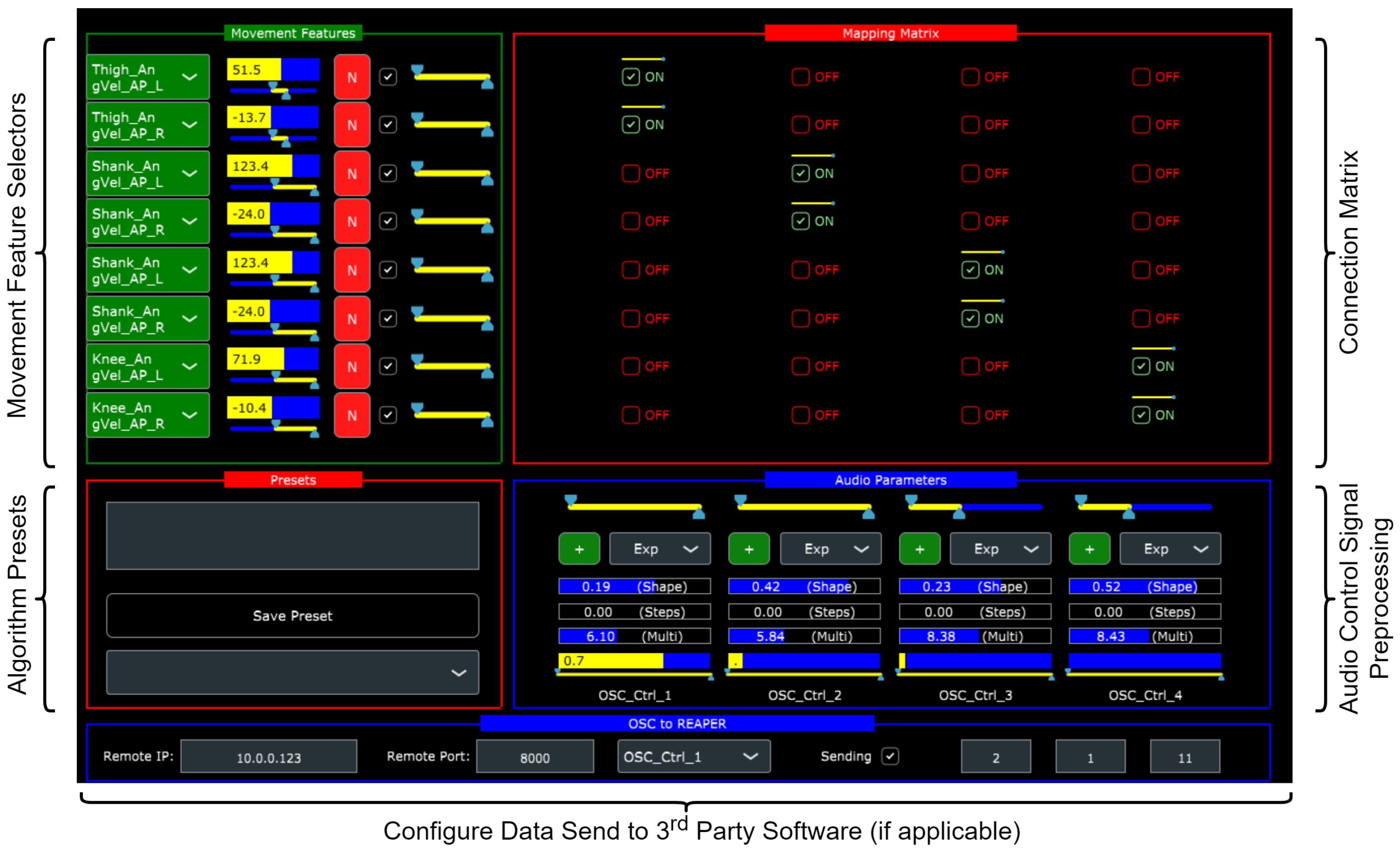The image size is (1400, 851).
Task: Click the red N button for Knee_AngVel_AP_L
Action: coord(352,367)
